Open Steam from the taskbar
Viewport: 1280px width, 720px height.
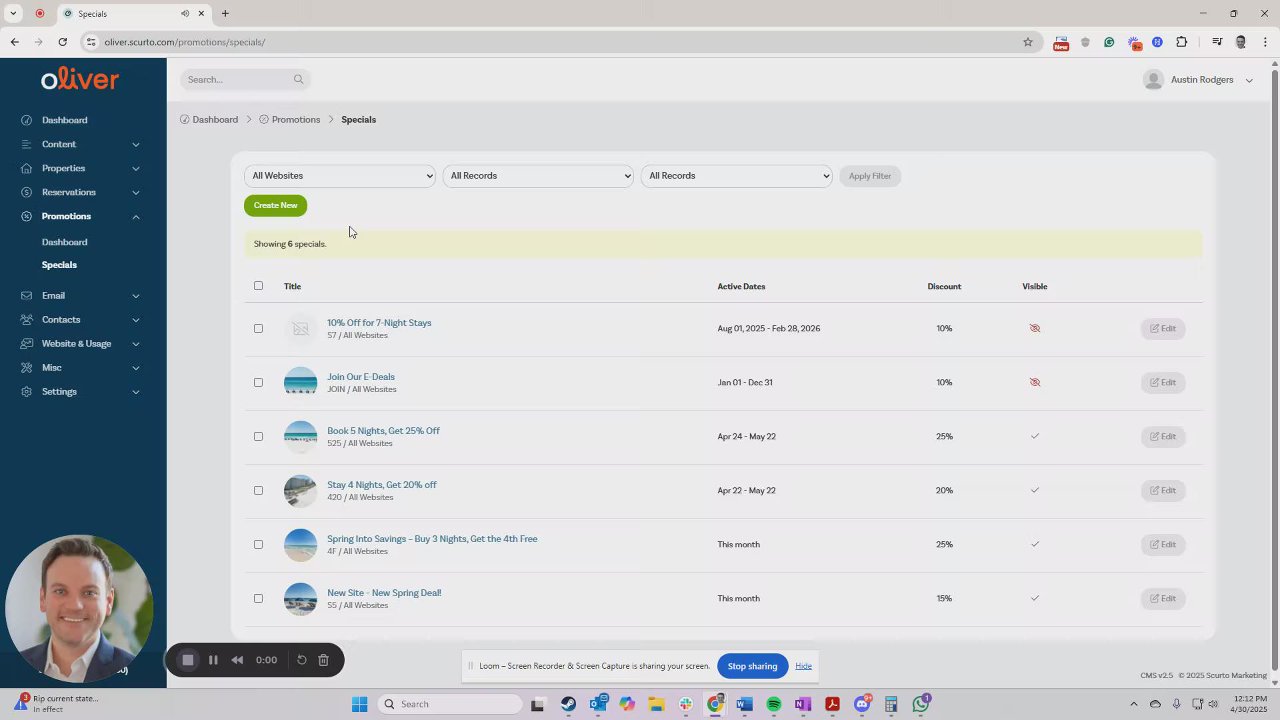tap(568, 704)
